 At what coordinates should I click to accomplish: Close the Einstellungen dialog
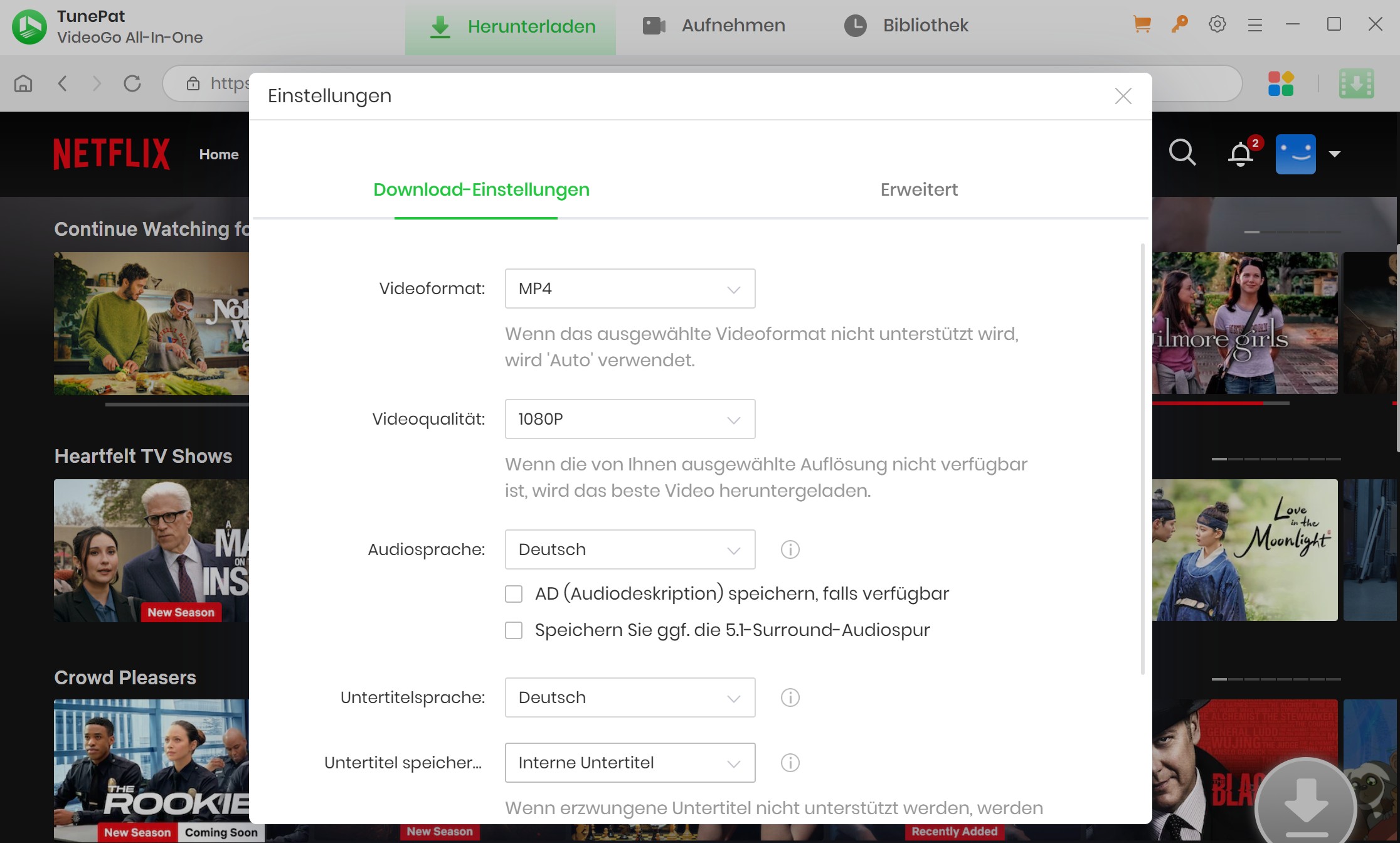pyautogui.click(x=1123, y=95)
